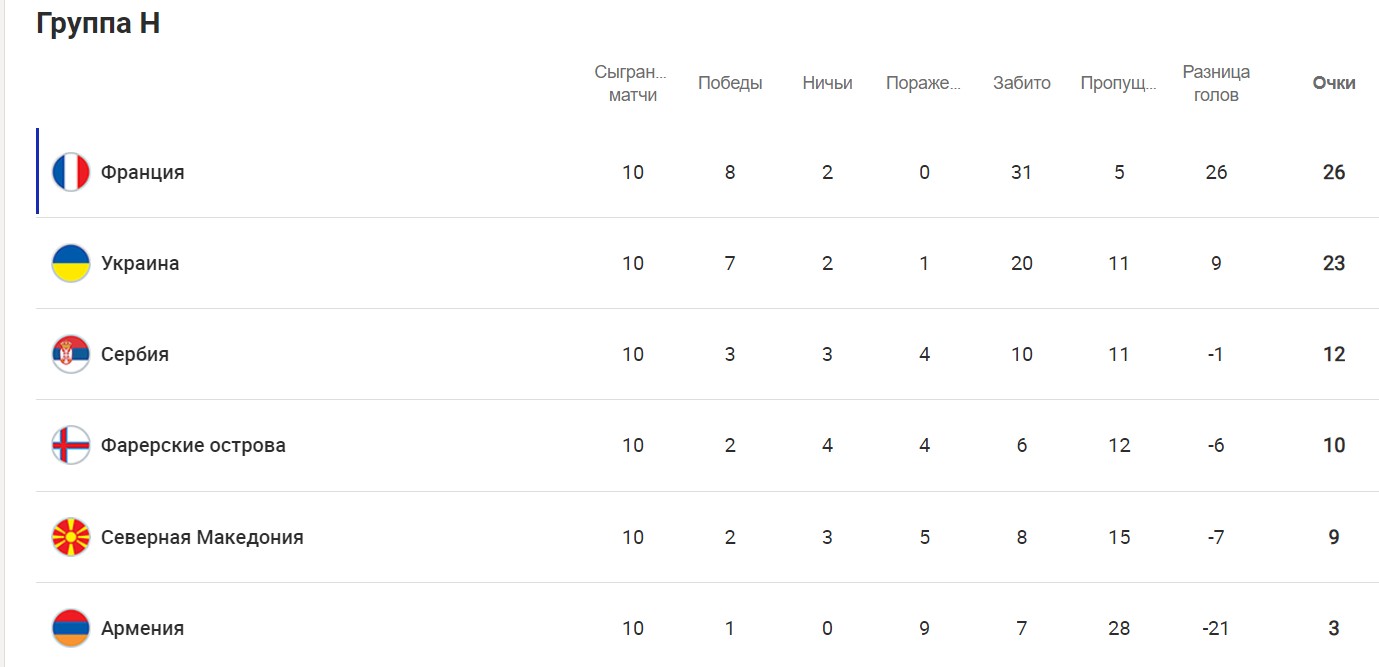Click the France flag icon
Image resolution: width=1379 pixels, height=667 pixels.
click(71, 172)
